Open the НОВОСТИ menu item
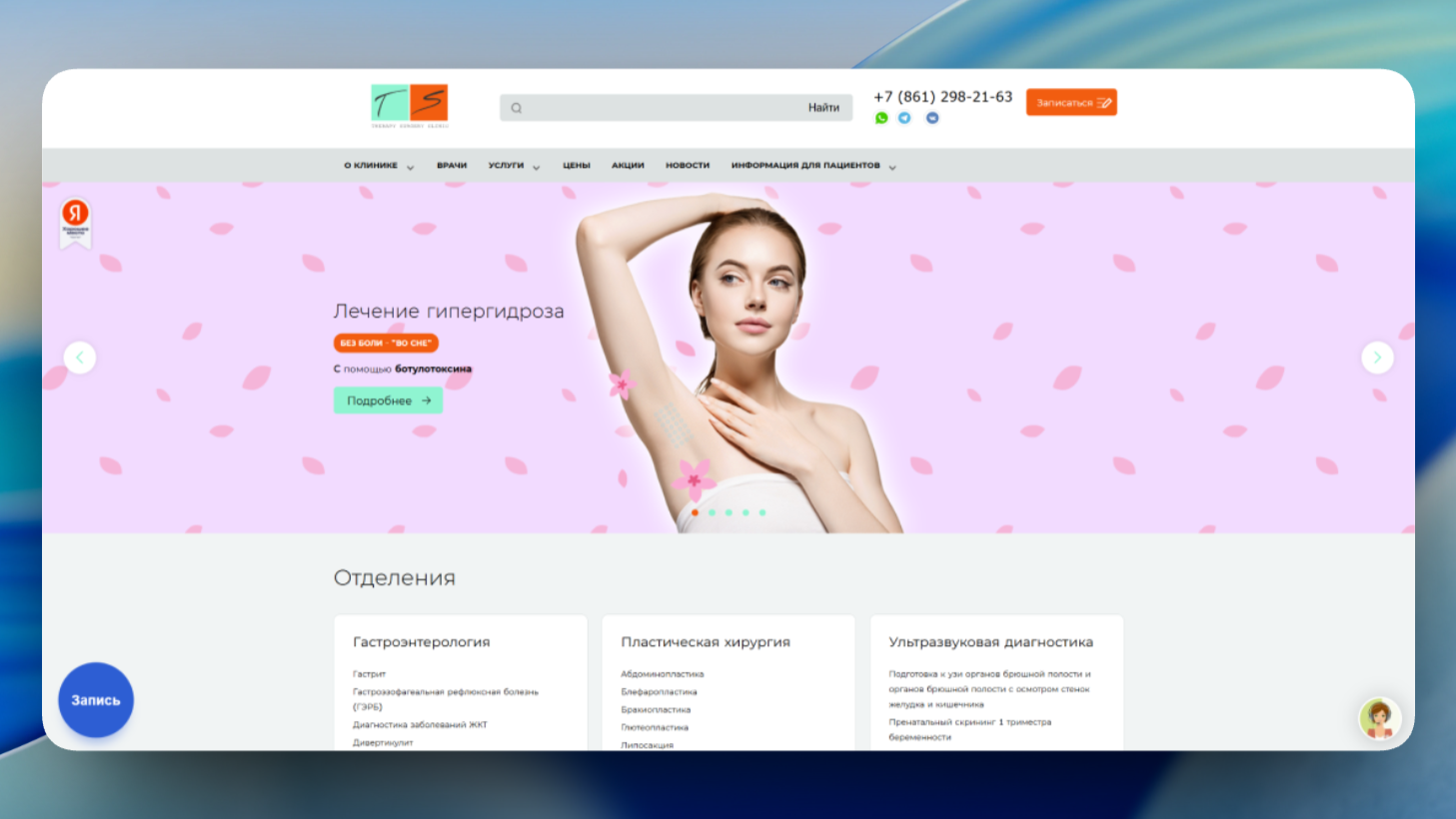 (688, 166)
